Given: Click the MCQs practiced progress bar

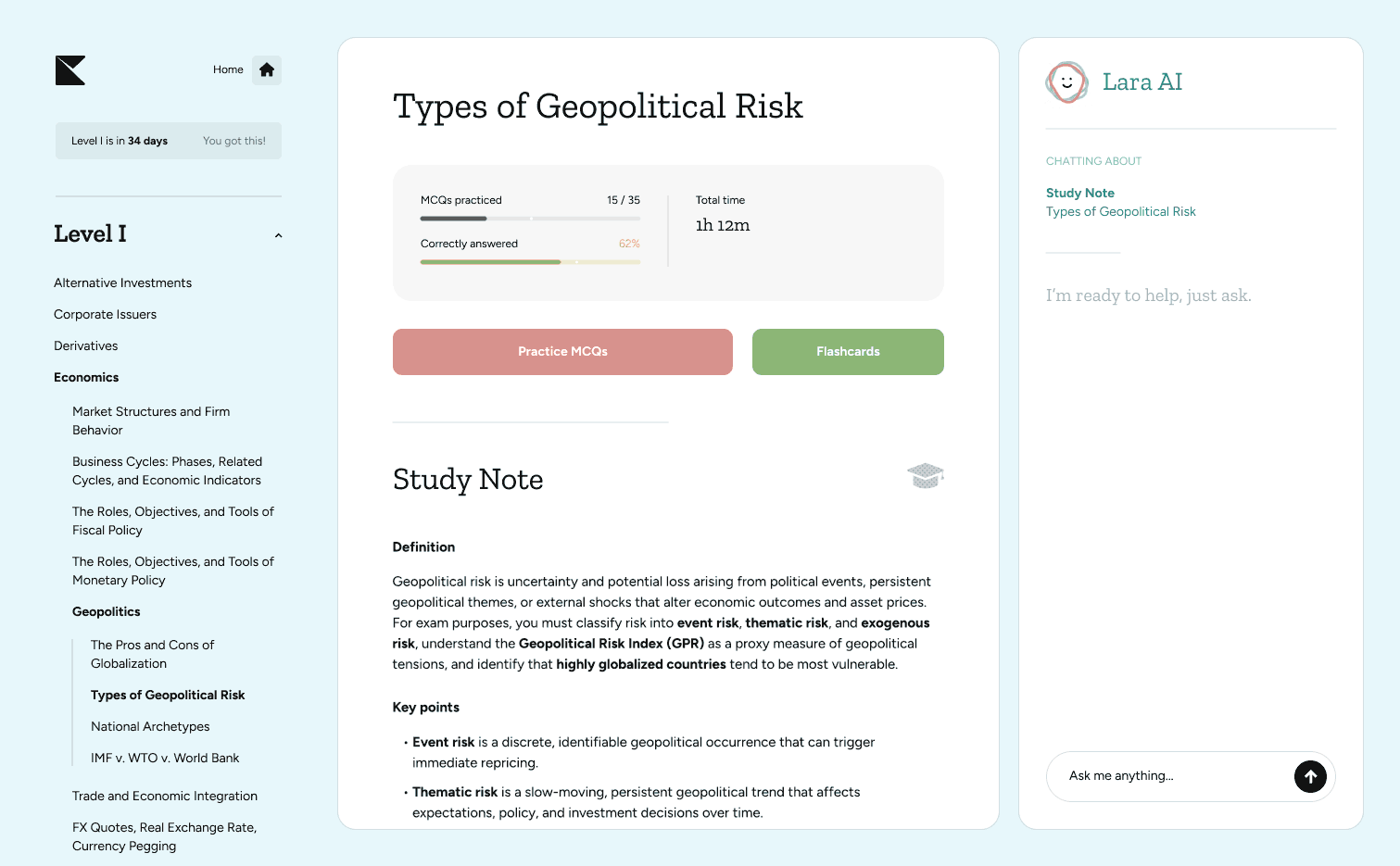Looking at the screenshot, I should [x=530, y=219].
